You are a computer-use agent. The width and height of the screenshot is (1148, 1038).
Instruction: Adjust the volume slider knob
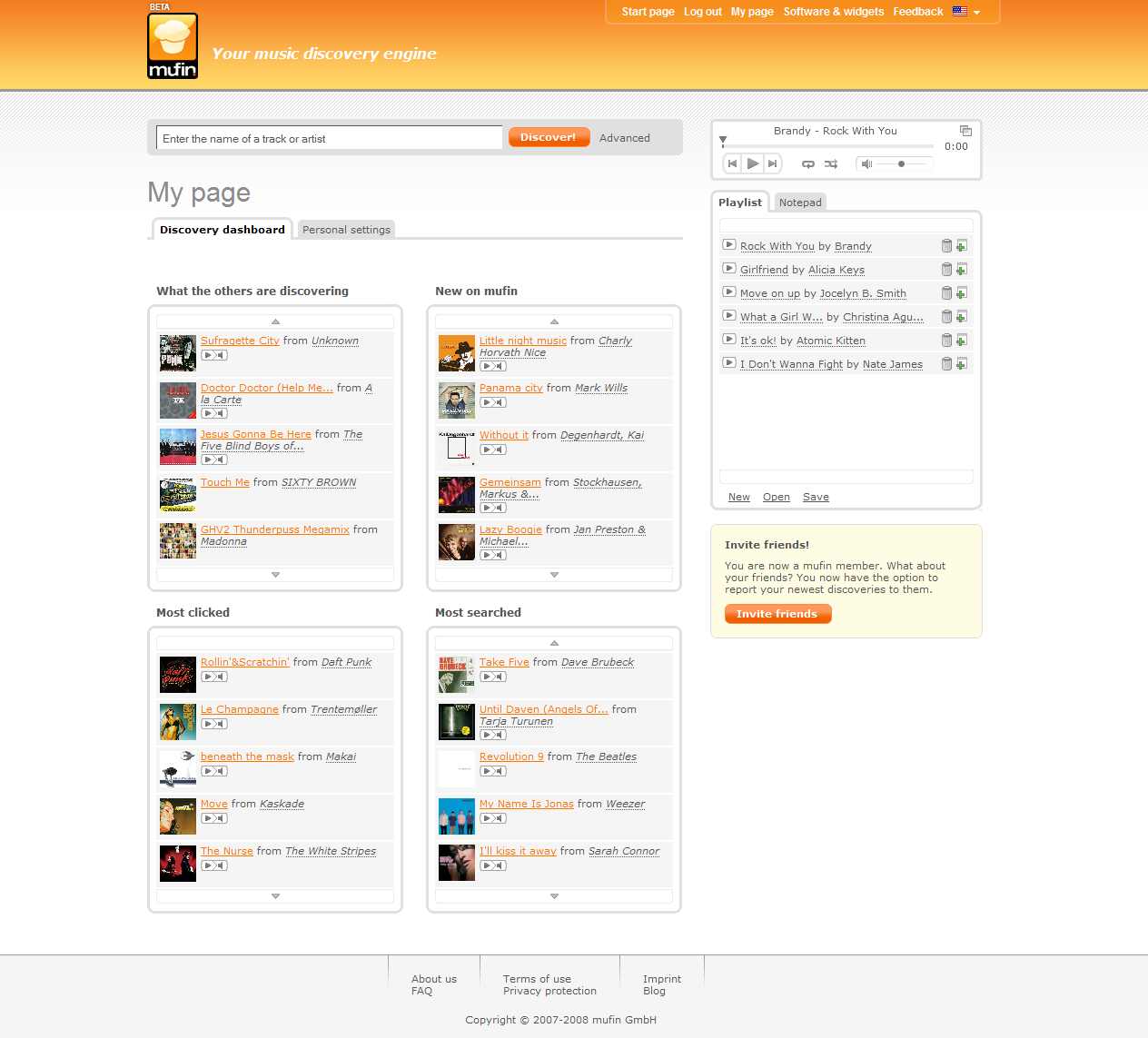[901, 164]
